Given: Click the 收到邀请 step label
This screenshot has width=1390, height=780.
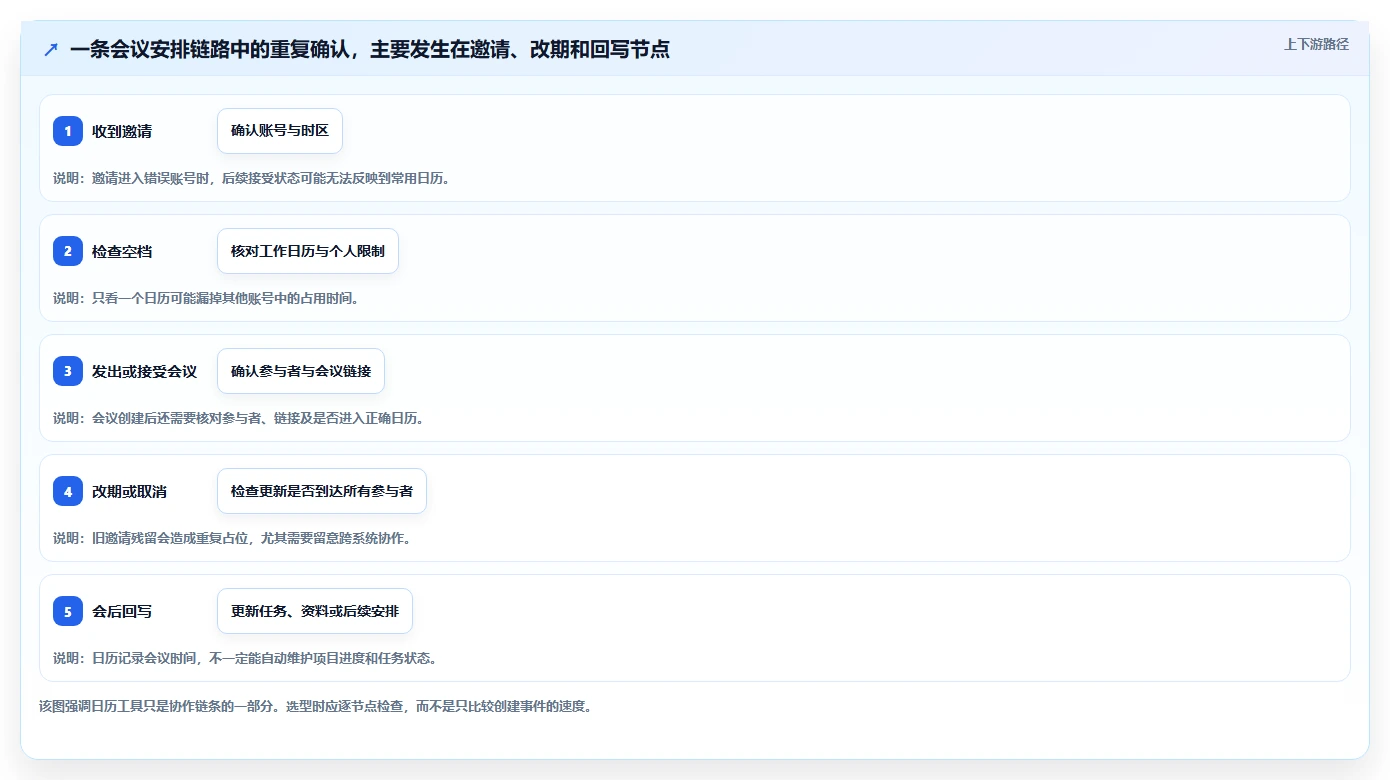Looking at the screenshot, I should (x=122, y=131).
